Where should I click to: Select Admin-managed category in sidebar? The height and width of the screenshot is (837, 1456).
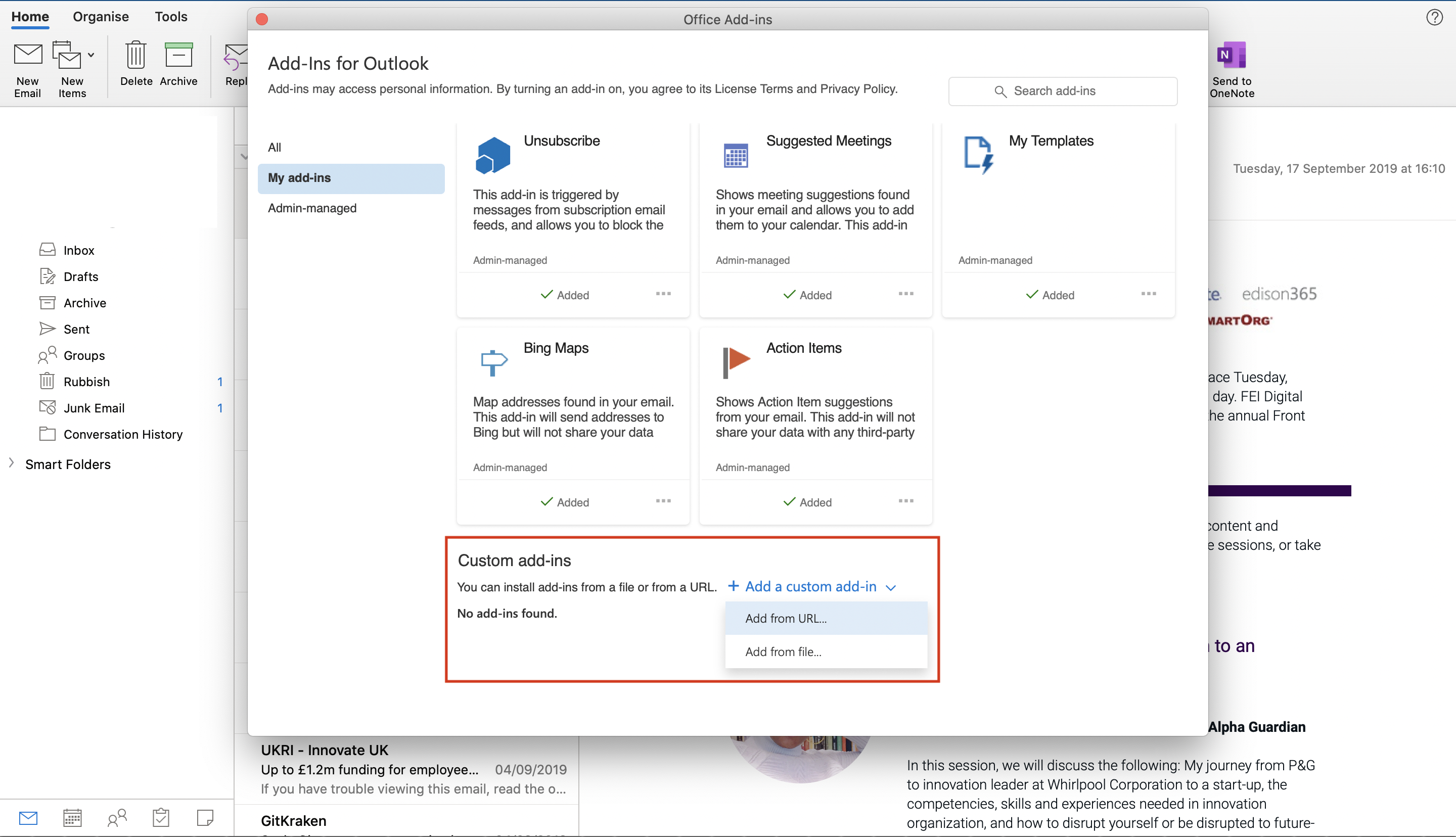(311, 208)
